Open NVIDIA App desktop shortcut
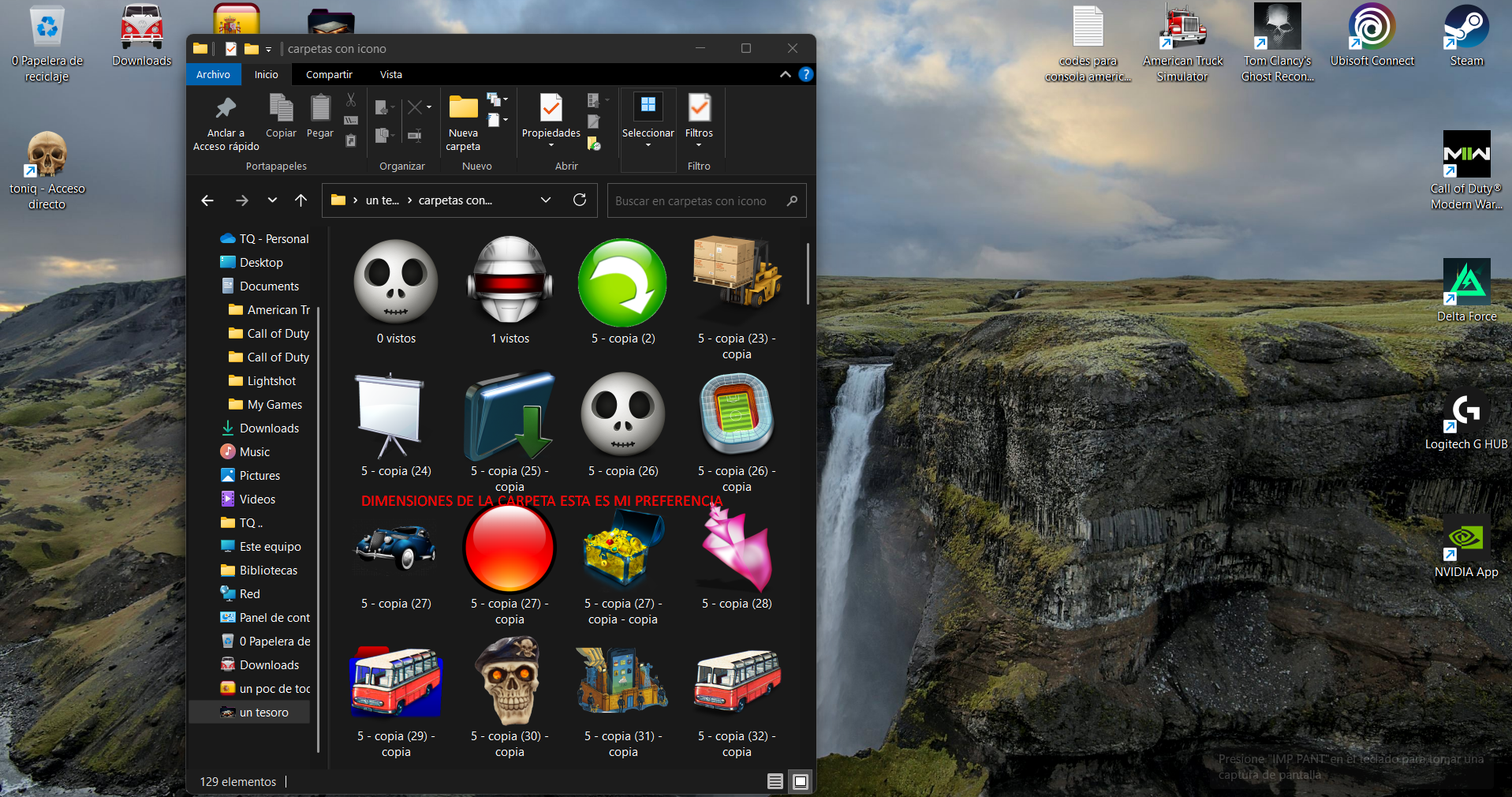This screenshot has width=1512, height=797. tap(1466, 548)
